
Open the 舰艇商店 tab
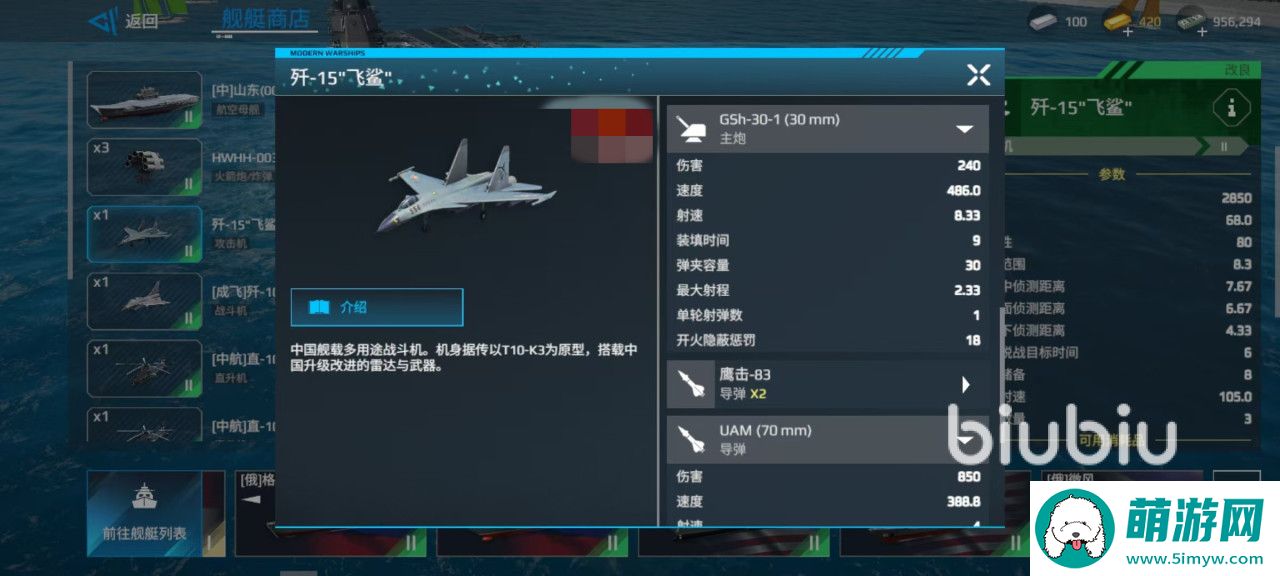[x=265, y=19]
